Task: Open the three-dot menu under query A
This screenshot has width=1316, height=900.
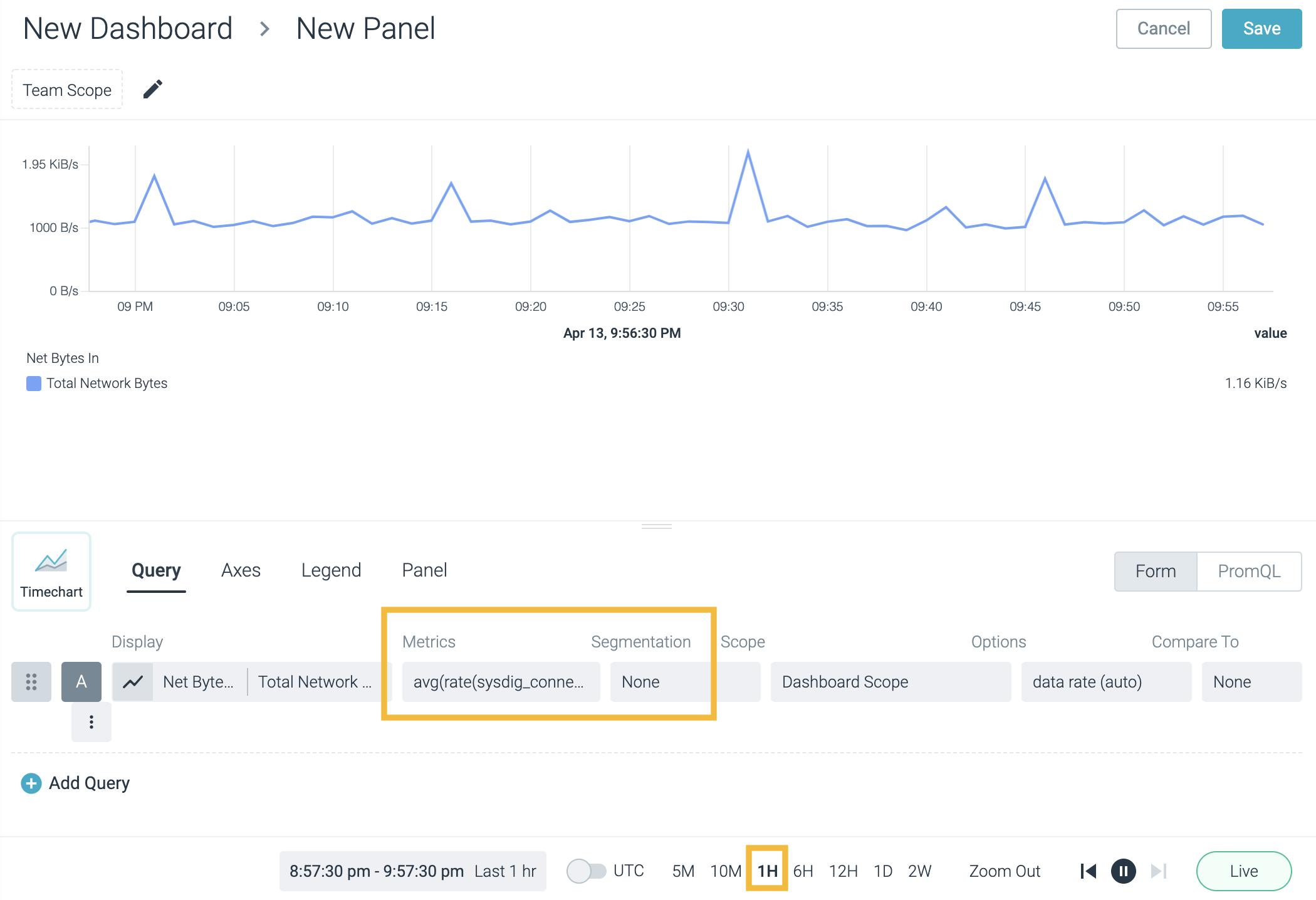Action: [91, 722]
